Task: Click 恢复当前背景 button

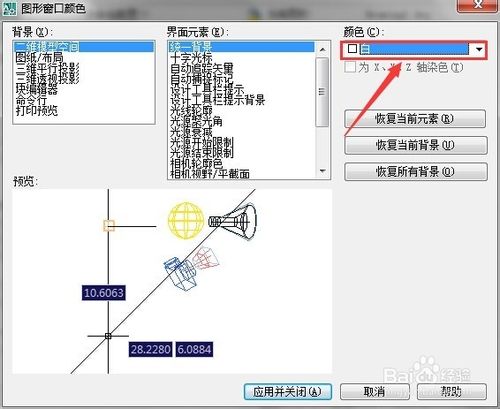Action: 416,145
